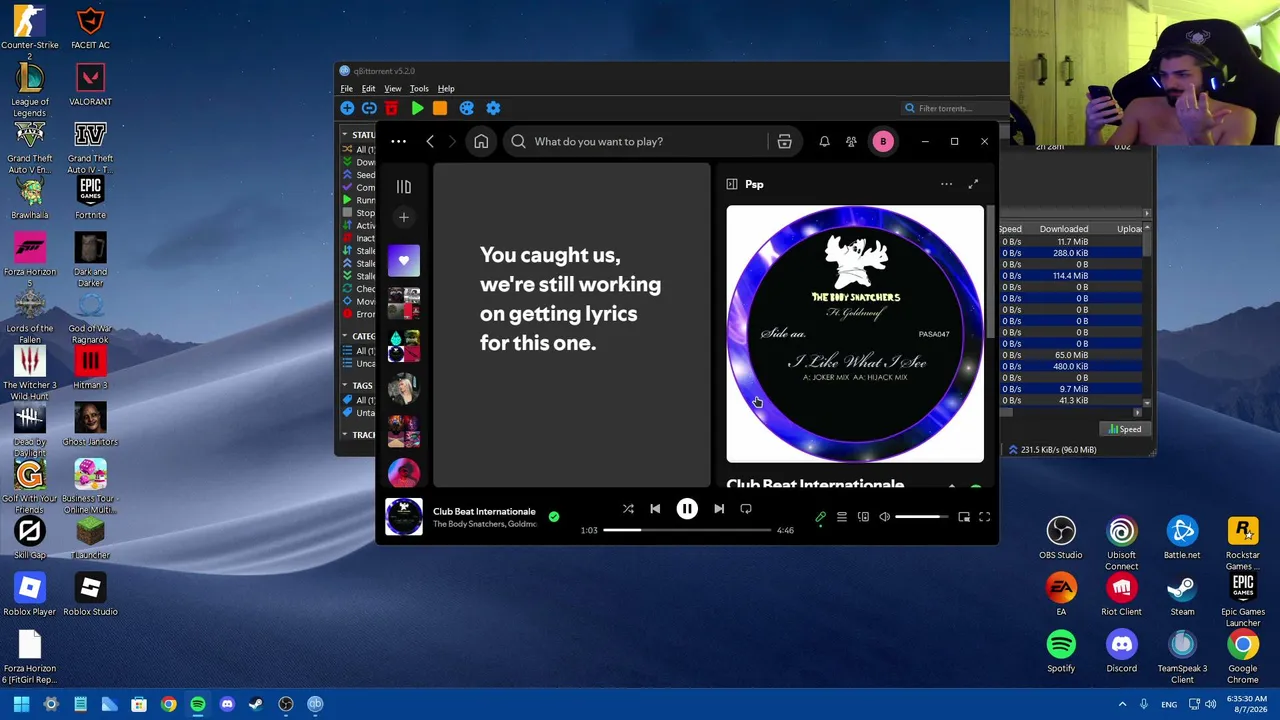
Task: Go to Spotify Home
Action: pyautogui.click(x=481, y=142)
